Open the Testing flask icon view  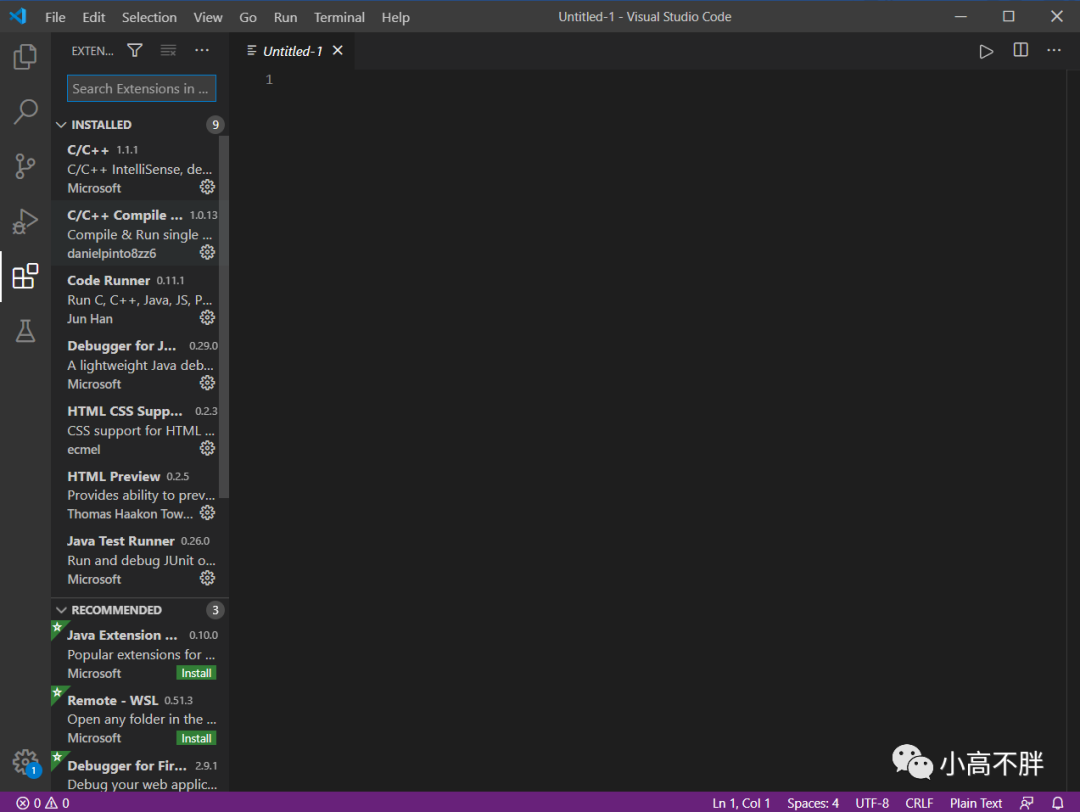(x=25, y=331)
